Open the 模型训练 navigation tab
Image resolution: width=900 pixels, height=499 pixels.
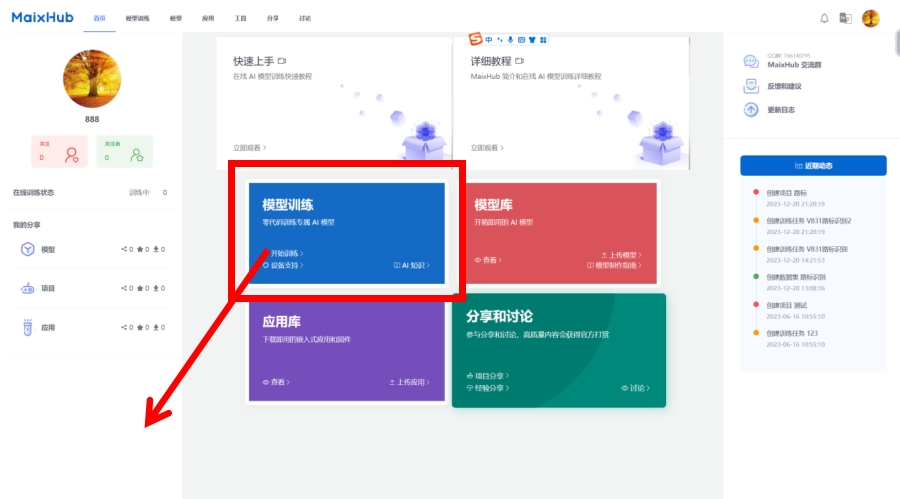click(x=137, y=18)
